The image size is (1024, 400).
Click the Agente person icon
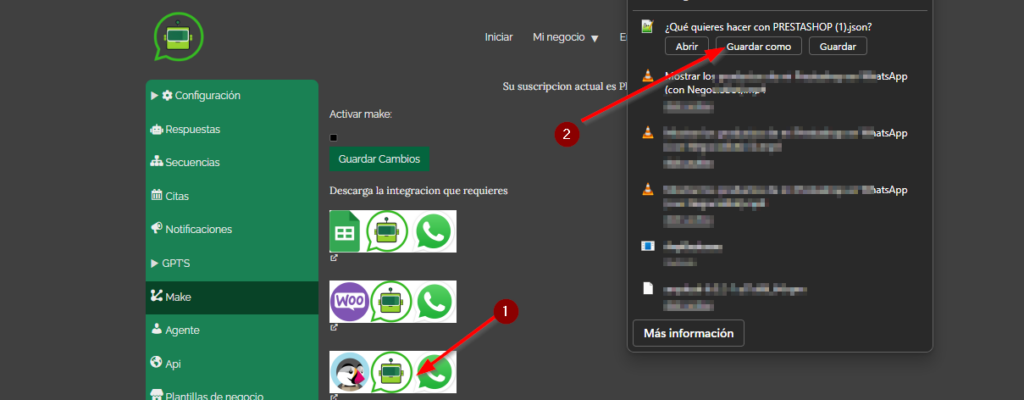point(157,329)
